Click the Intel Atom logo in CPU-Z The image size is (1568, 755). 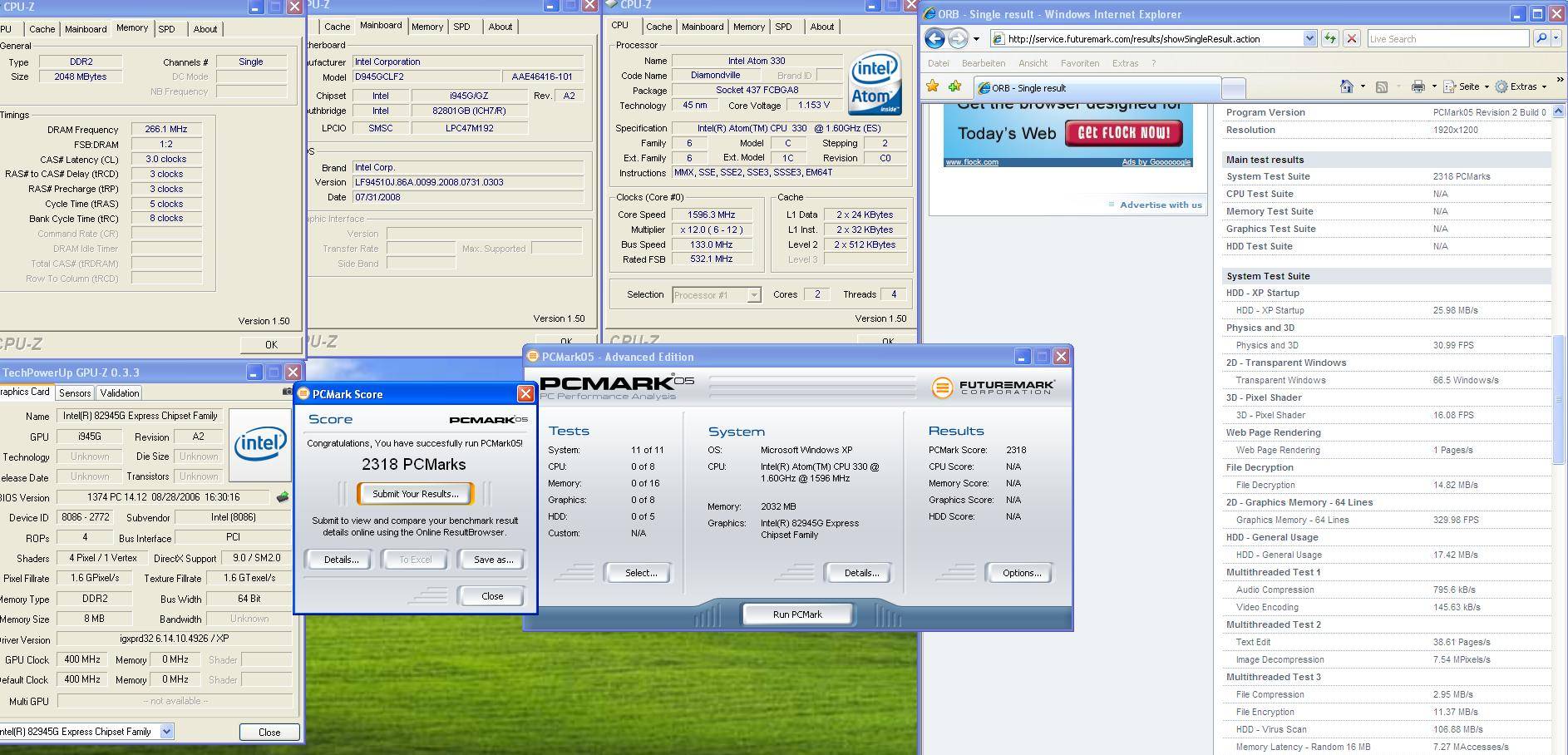coord(875,83)
